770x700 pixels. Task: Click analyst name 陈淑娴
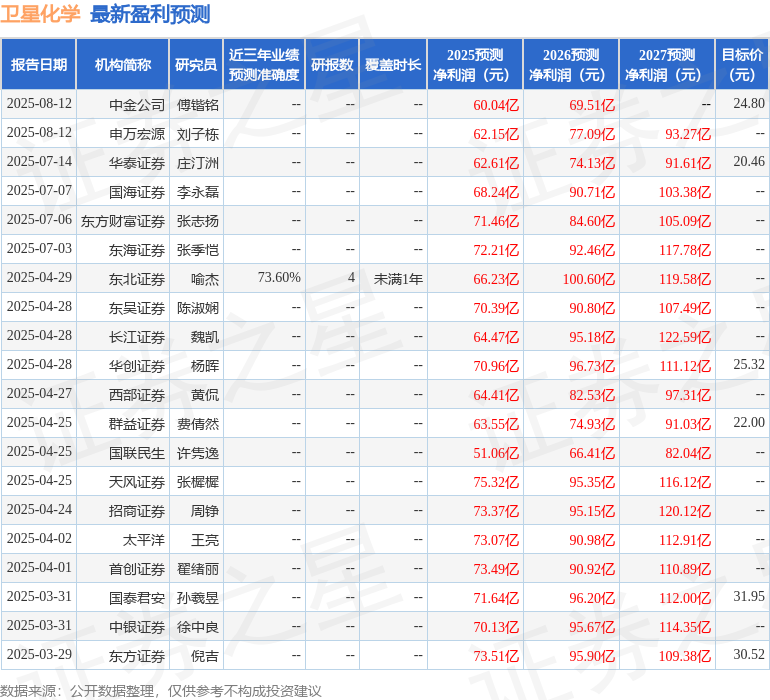point(198,308)
